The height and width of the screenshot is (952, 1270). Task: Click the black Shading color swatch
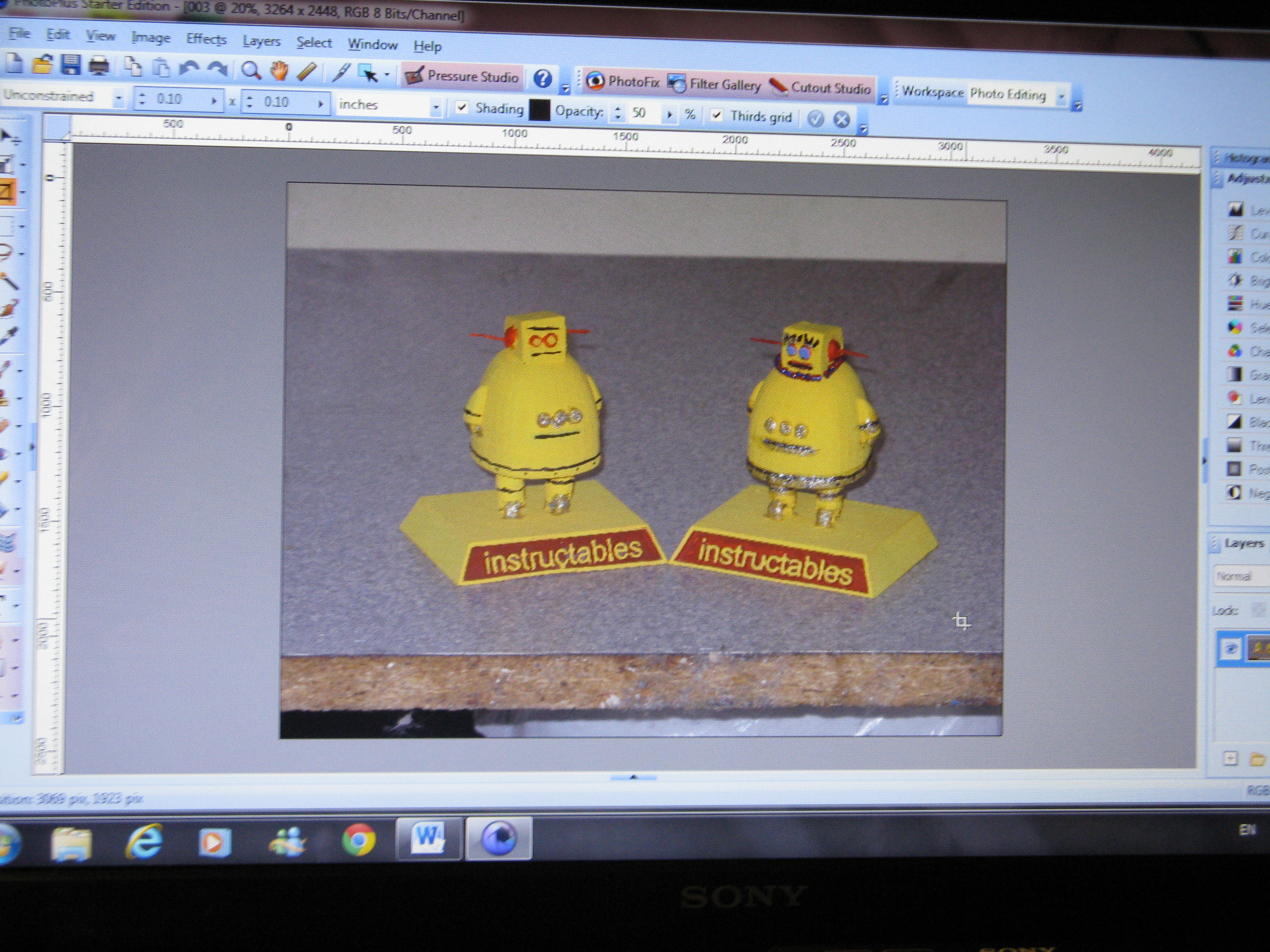[x=539, y=110]
